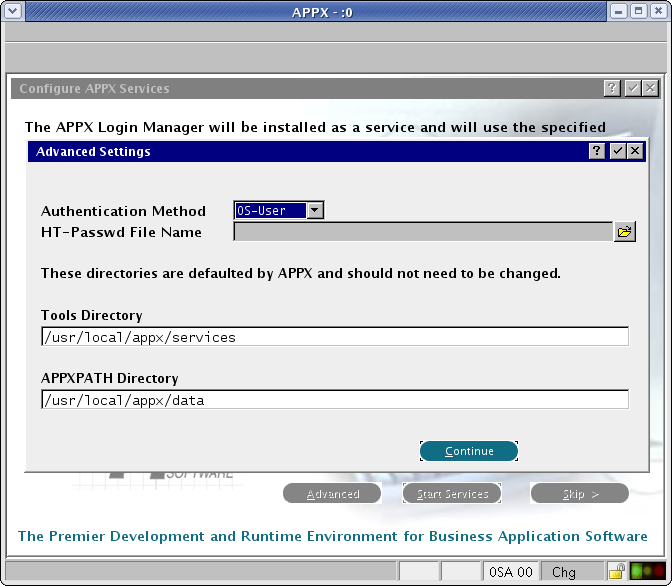Close the Advanced Settings dialog
The image size is (672, 586).
[636, 151]
